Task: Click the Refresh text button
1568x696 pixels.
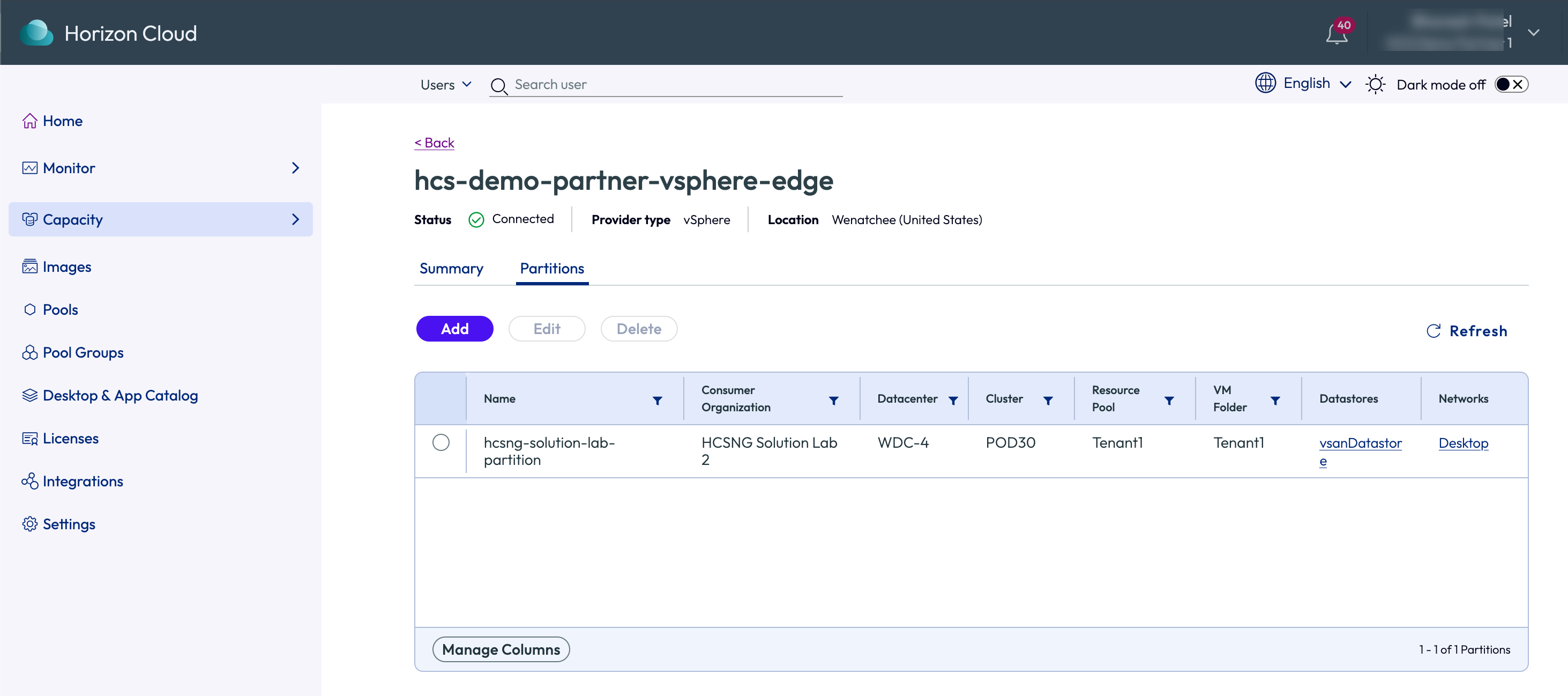Action: tap(1478, 331)
